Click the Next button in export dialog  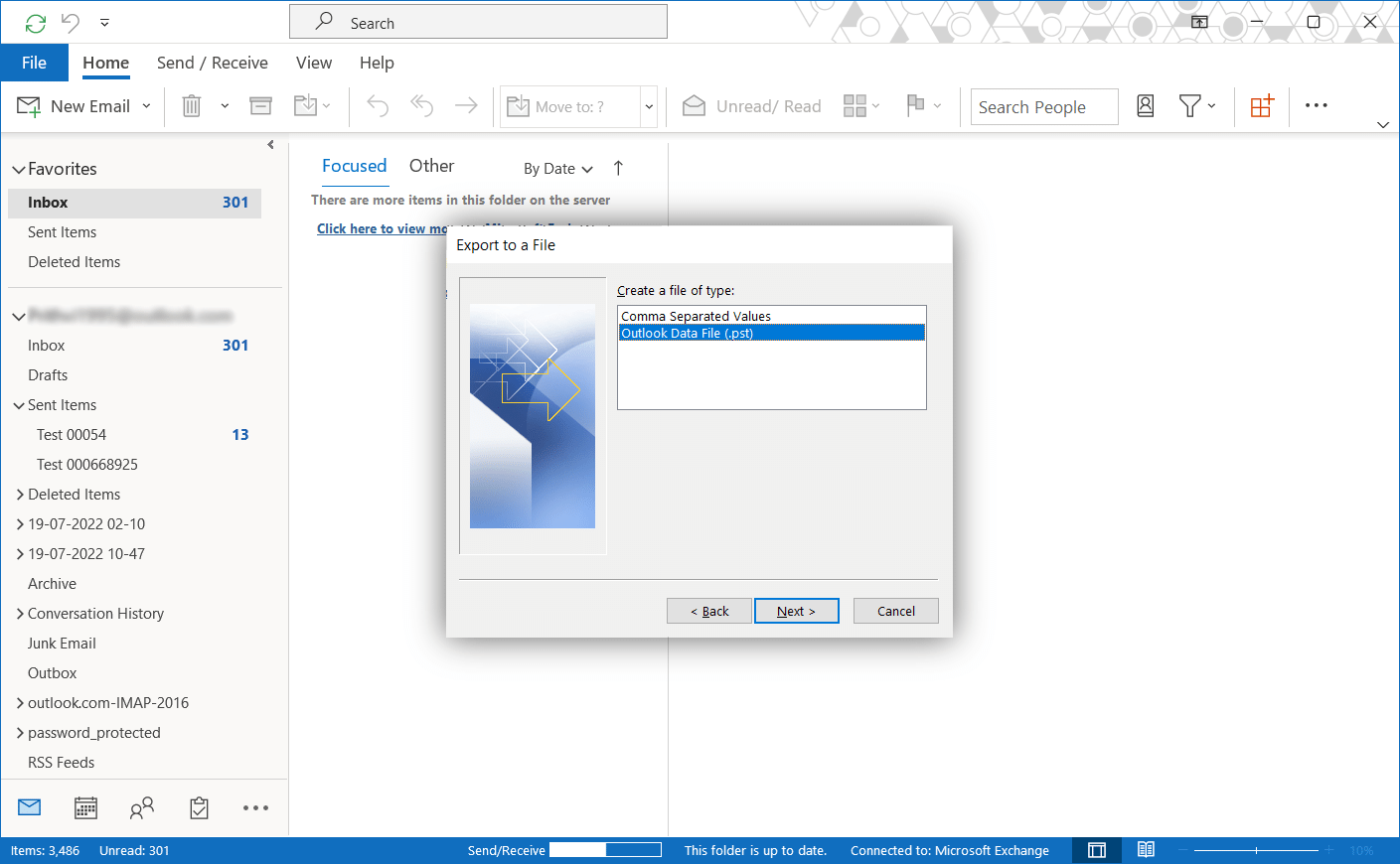[796, 611]
